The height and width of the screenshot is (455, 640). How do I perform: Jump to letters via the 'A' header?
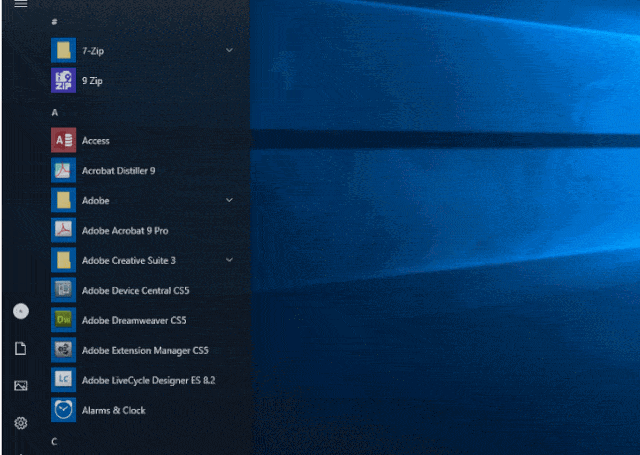(x=55, y=113)
